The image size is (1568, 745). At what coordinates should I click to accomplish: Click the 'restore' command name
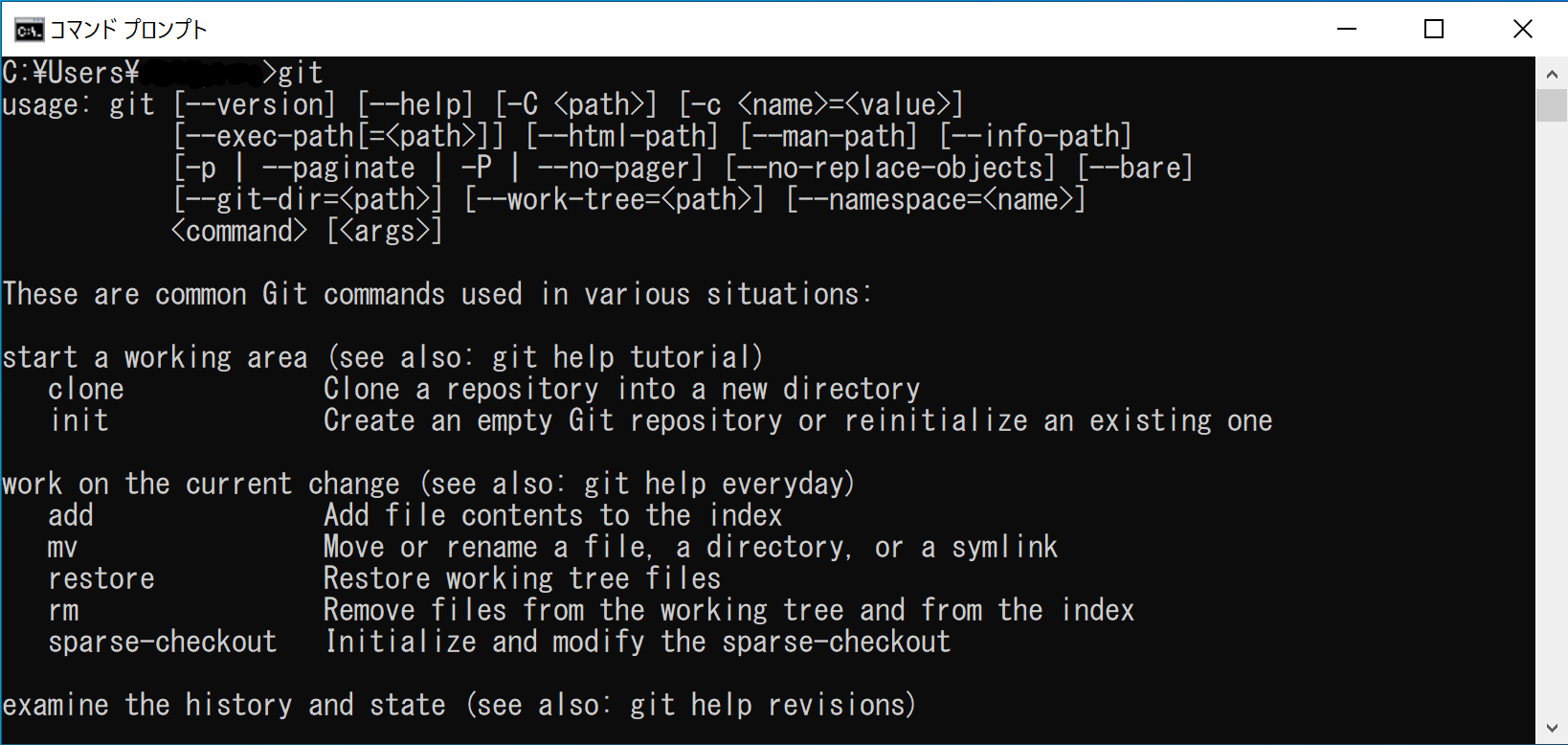click(x=101, y=579)
